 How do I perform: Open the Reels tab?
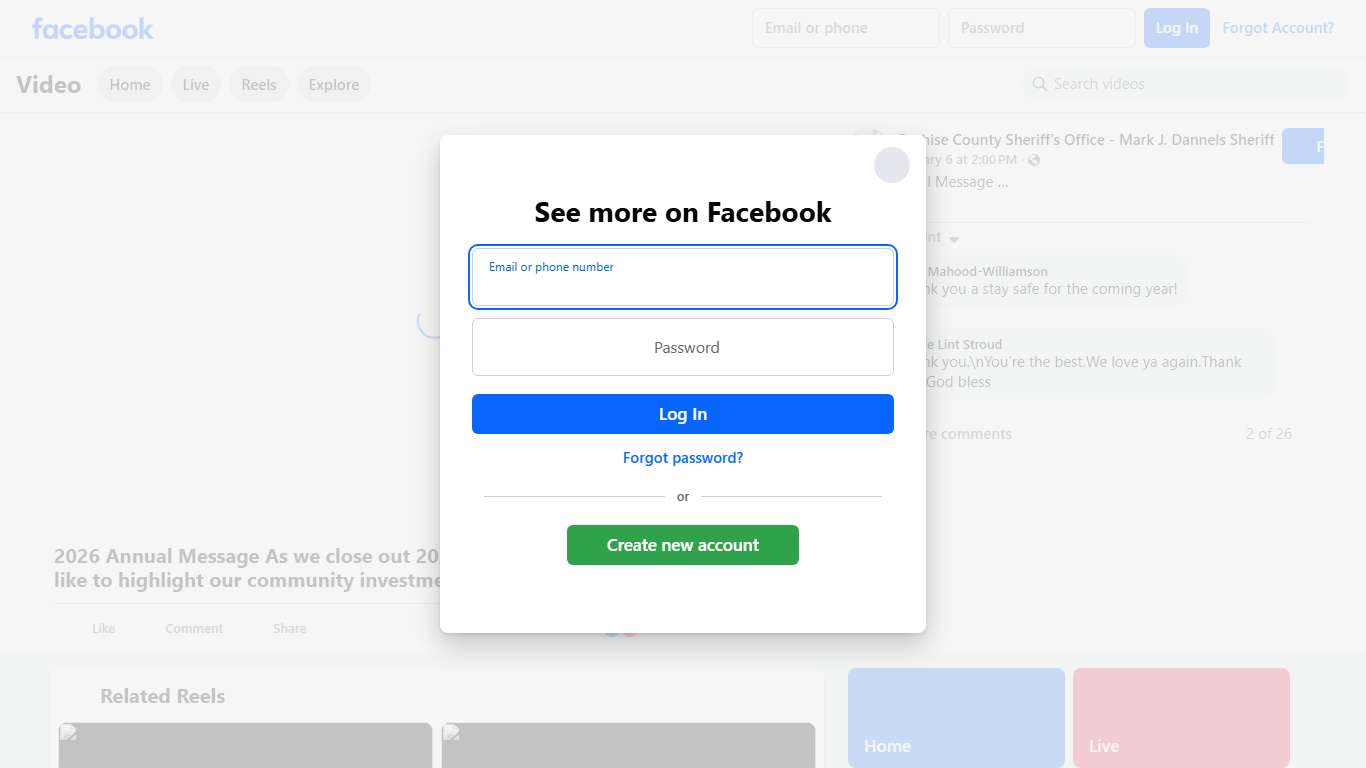(x=259, y=85)
